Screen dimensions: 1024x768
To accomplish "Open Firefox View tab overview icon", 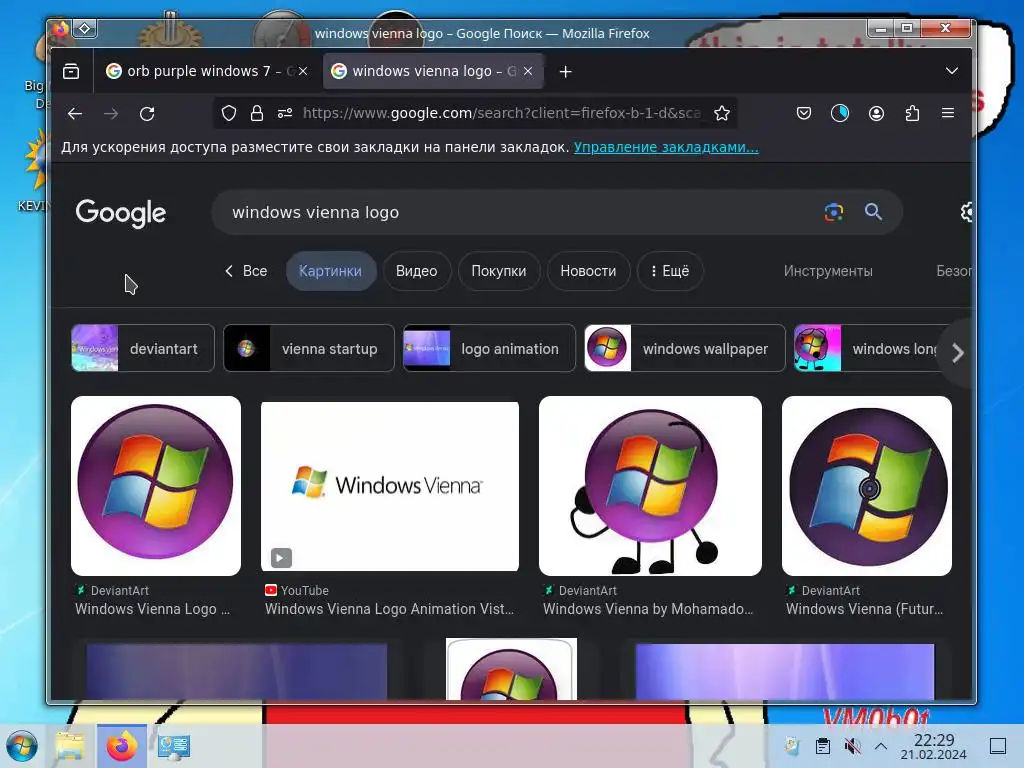I will [x=71, y=71].
